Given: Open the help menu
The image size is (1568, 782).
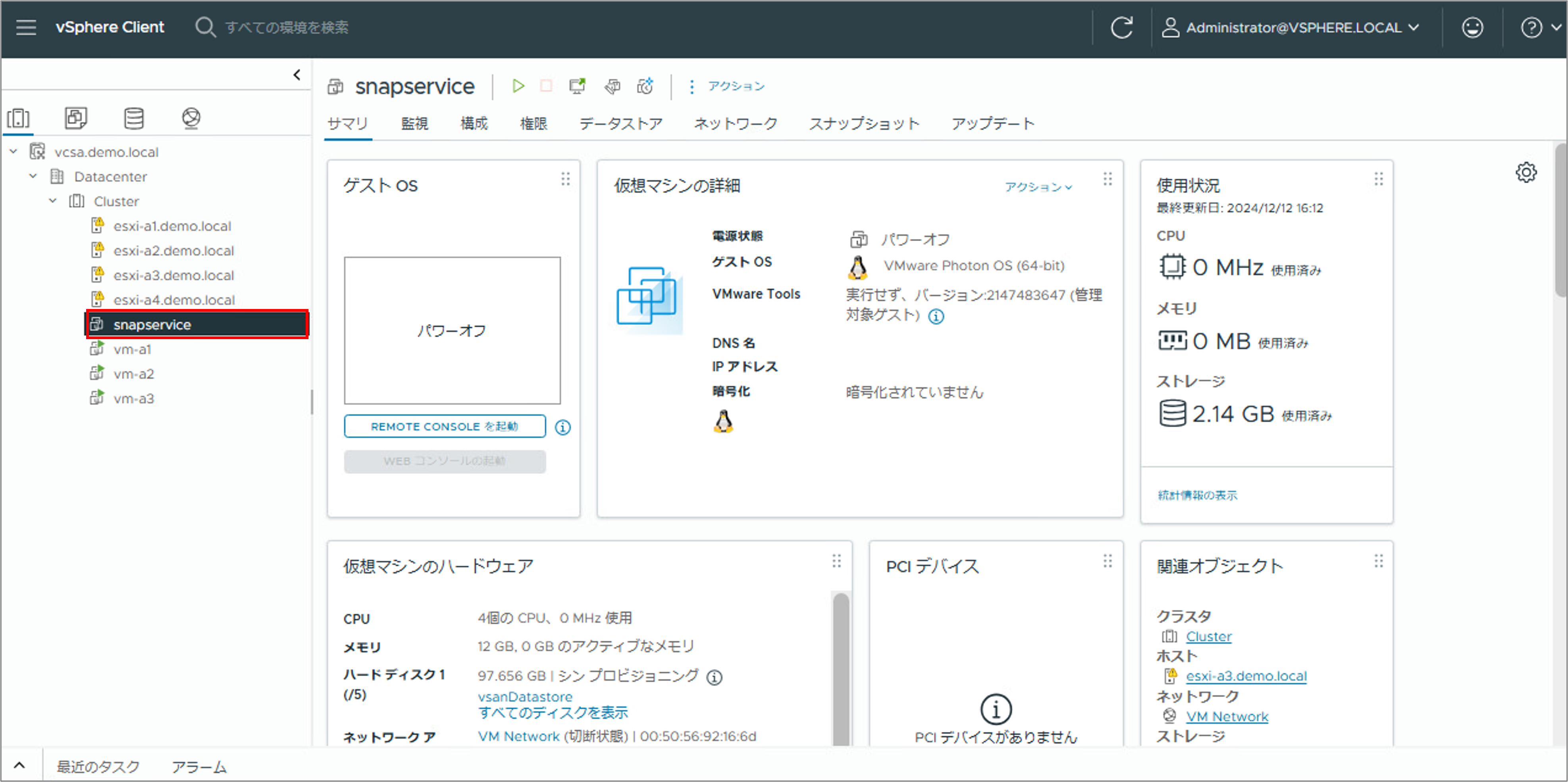Looking at the screenshot, I should [1541, 27].
